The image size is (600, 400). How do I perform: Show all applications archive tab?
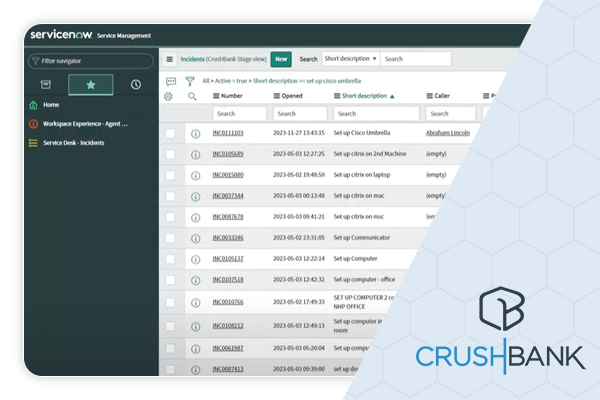[x=46, y=85]
